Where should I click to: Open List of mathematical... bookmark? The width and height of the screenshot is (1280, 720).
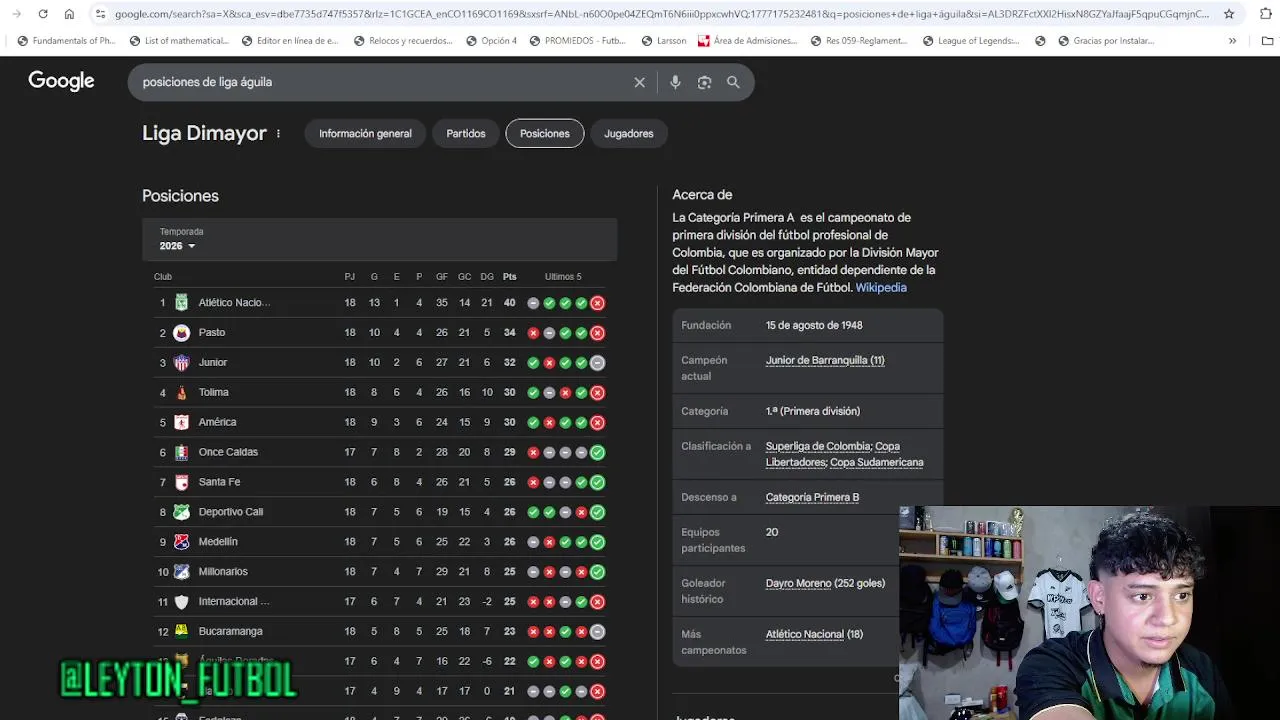coord(179,41)
